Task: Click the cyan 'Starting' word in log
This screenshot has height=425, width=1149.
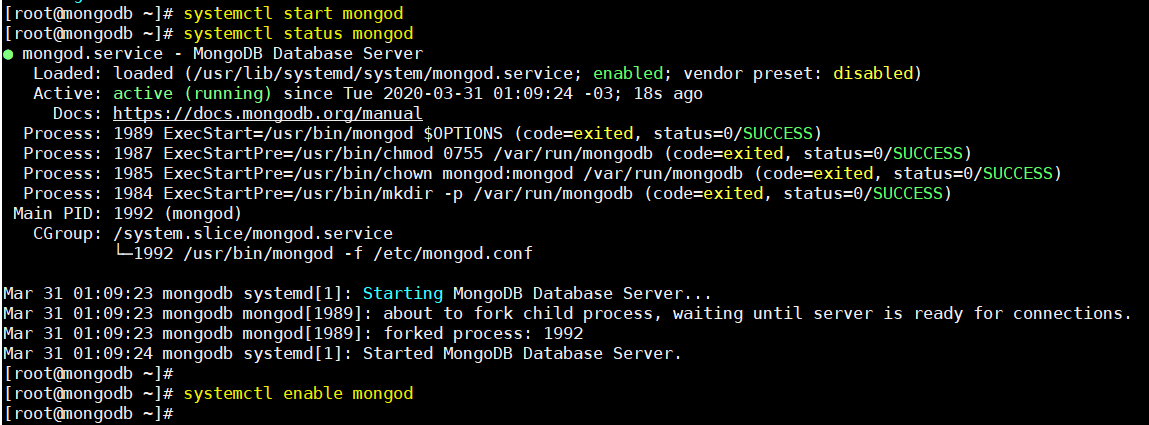Action: click(x=403, y=294)
